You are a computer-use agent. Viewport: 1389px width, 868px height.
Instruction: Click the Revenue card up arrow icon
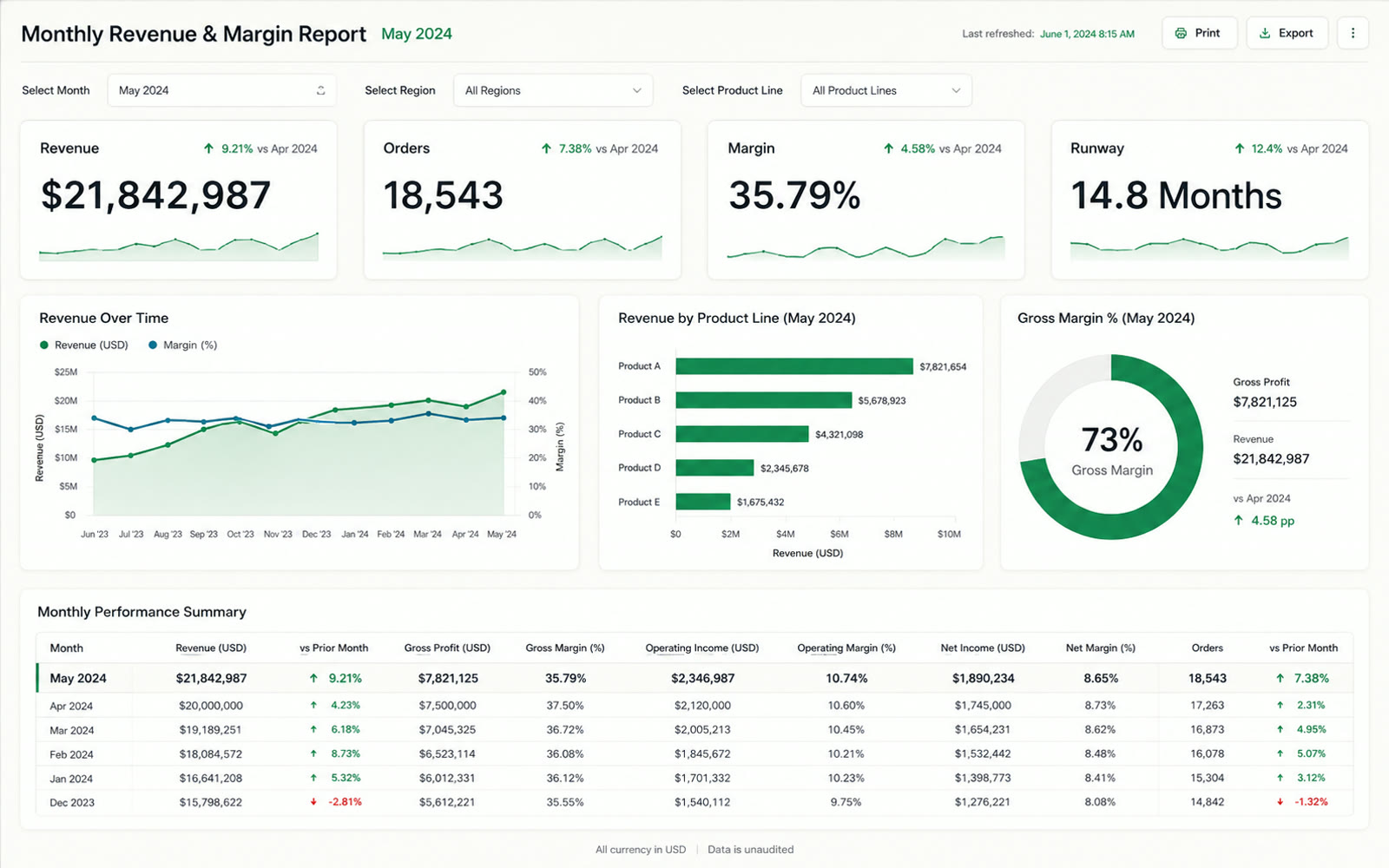208,148
